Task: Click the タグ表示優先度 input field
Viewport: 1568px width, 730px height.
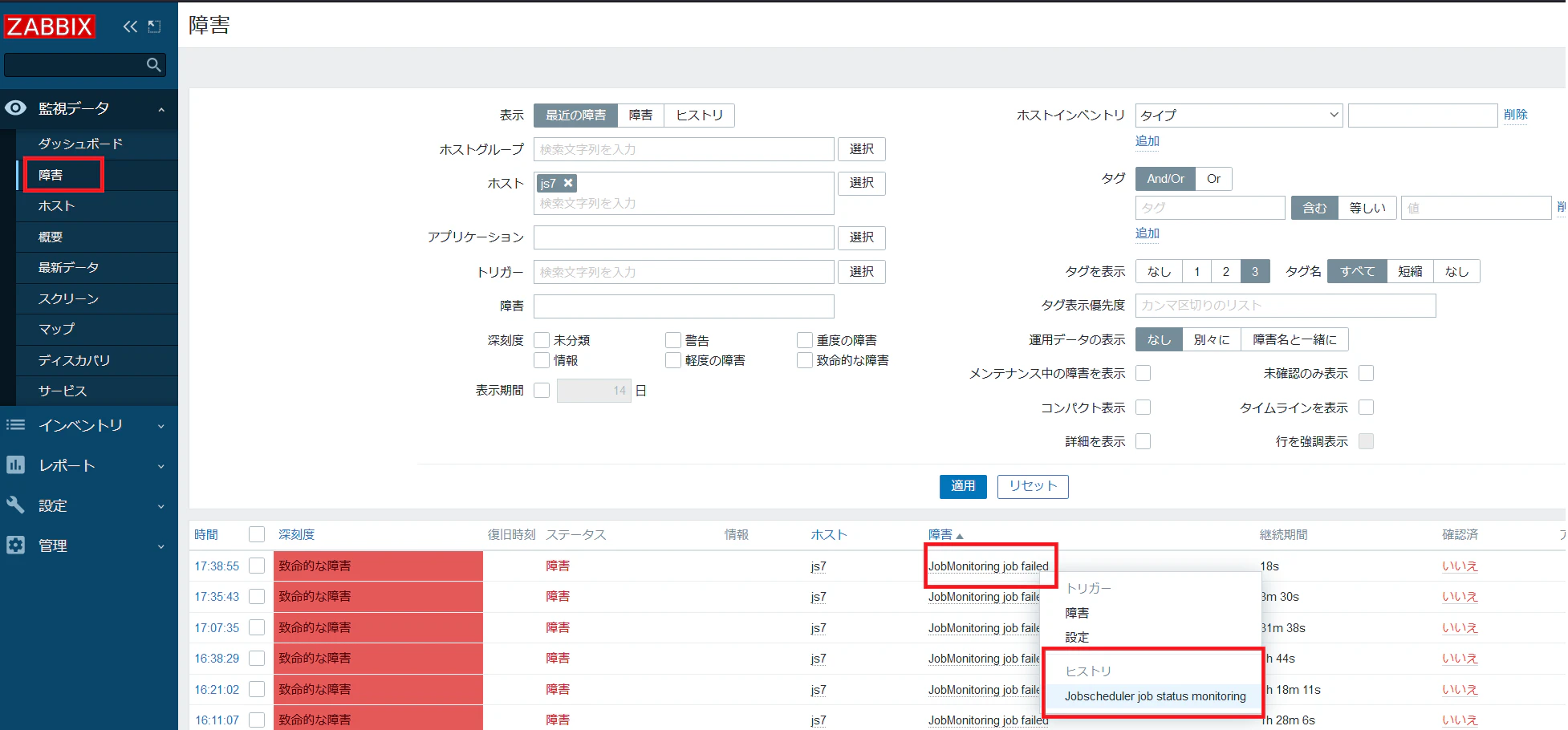Action: [x=1286, y=306]
